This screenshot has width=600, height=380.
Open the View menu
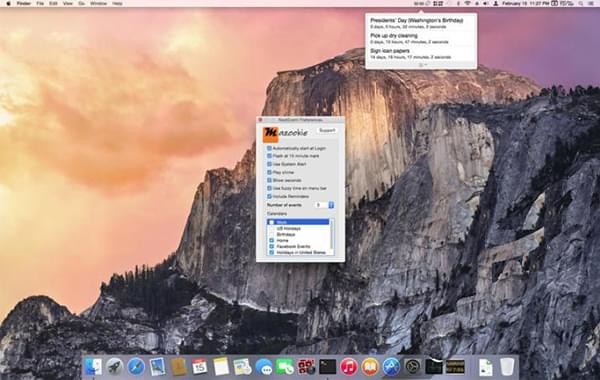68,3
